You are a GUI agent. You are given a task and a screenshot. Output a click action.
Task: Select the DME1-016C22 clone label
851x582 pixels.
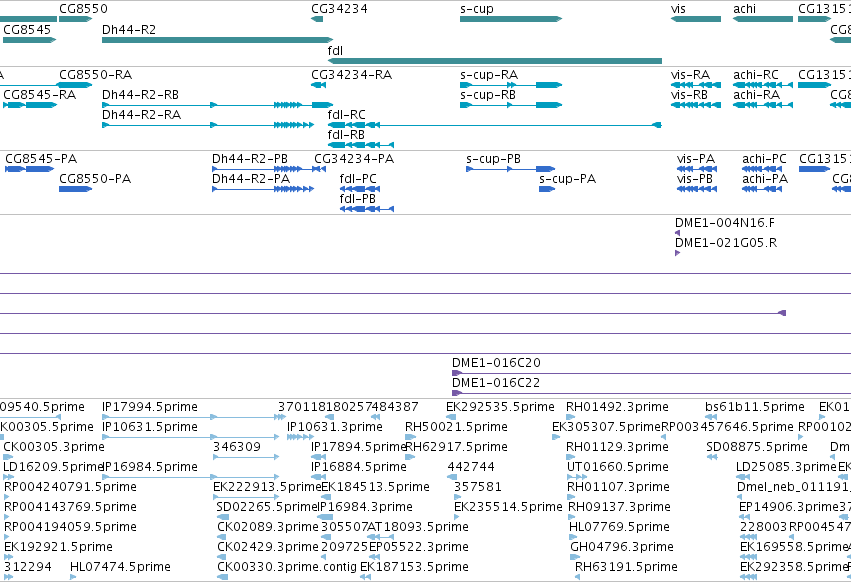pos(497,383)
